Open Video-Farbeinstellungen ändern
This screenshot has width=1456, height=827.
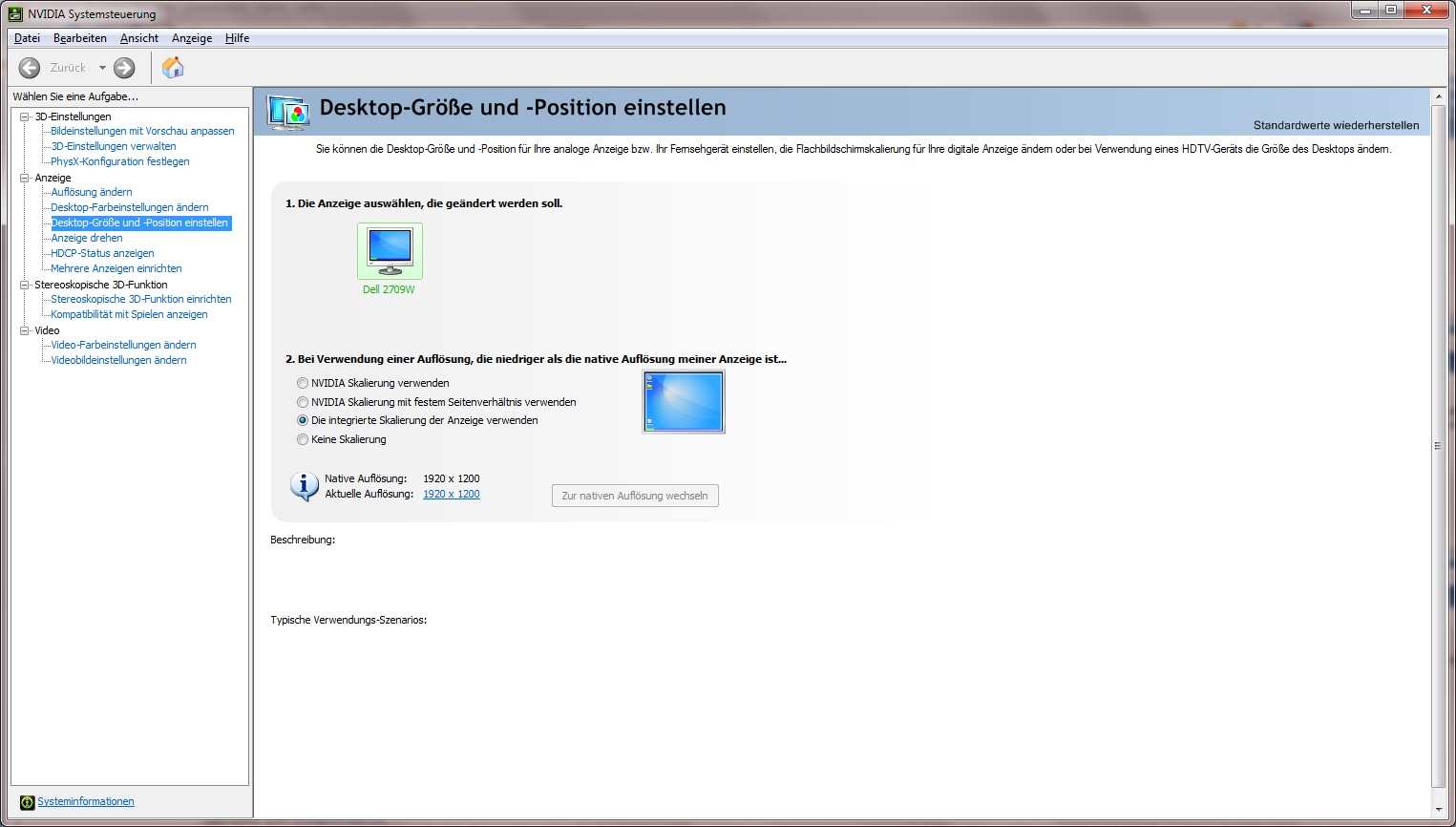pos(123,345)
